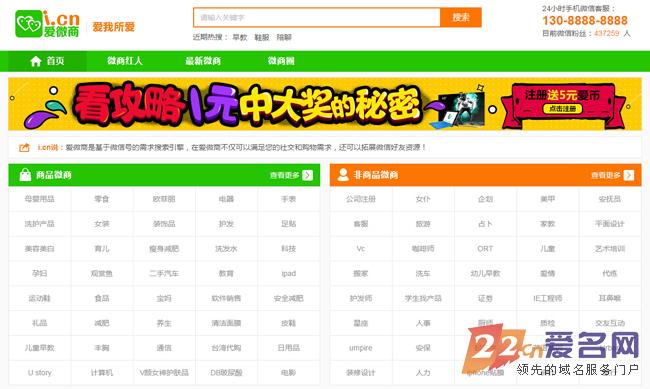Select the 台湾代购 category cell

click(x=226, y=348)
